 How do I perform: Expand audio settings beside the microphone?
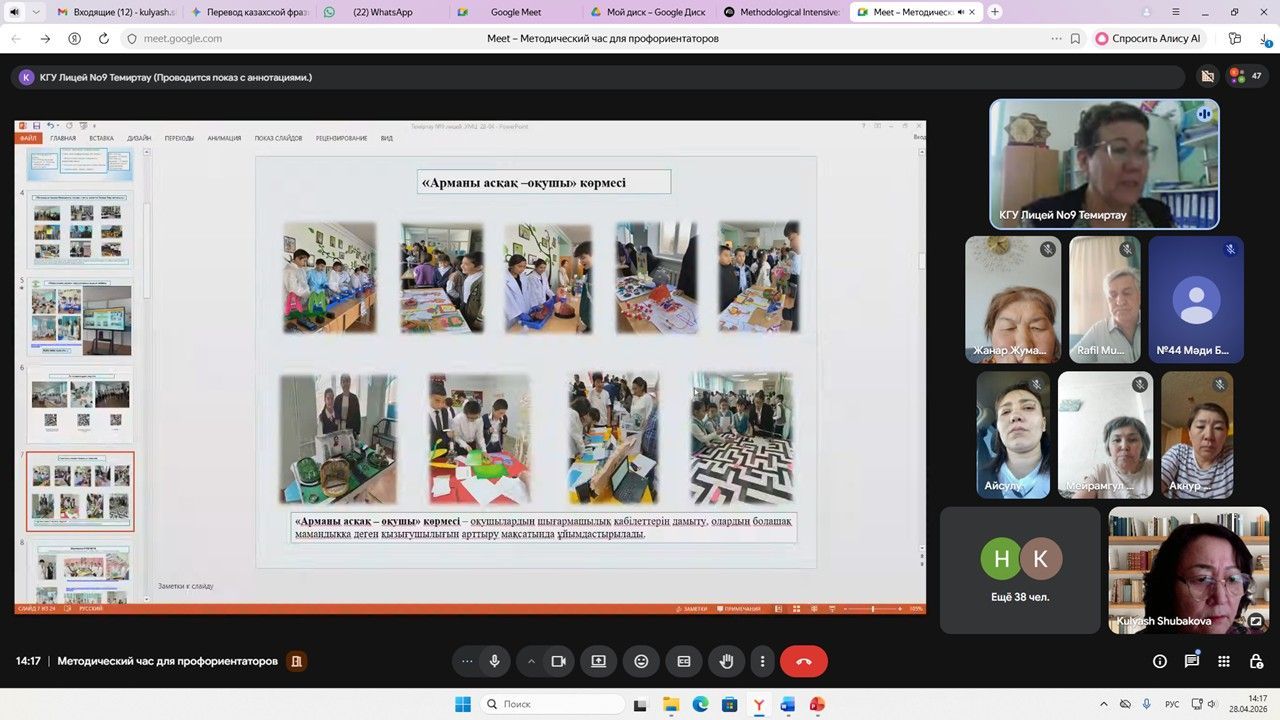pyautogui.click(x=466, y=661)
